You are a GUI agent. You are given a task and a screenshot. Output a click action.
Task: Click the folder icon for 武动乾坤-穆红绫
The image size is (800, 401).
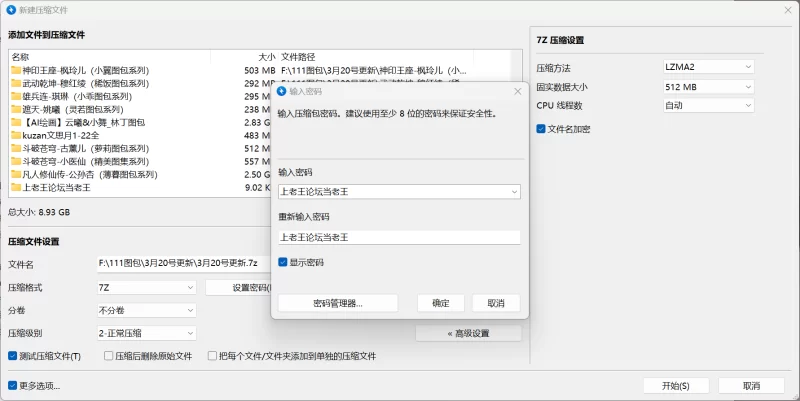click(x=16, y=84)
